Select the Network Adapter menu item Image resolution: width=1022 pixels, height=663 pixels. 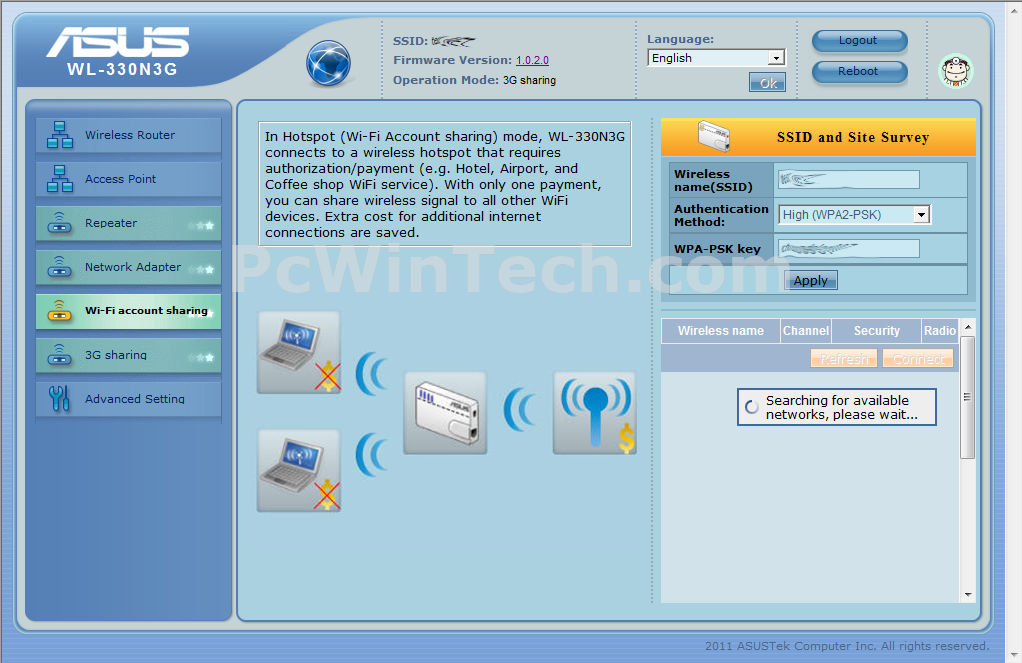pos(128,267)
